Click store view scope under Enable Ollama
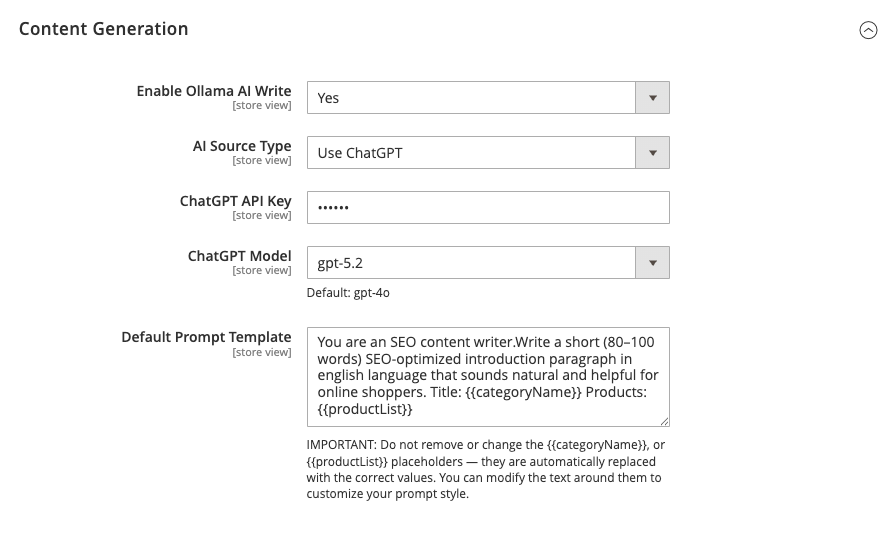 point(262,105)
